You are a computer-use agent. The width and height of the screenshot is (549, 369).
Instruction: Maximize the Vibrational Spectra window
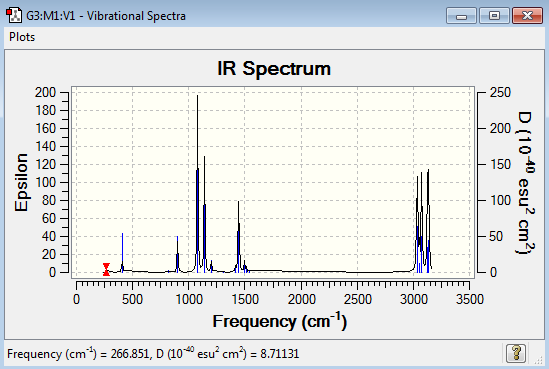[x=494, y=16]
